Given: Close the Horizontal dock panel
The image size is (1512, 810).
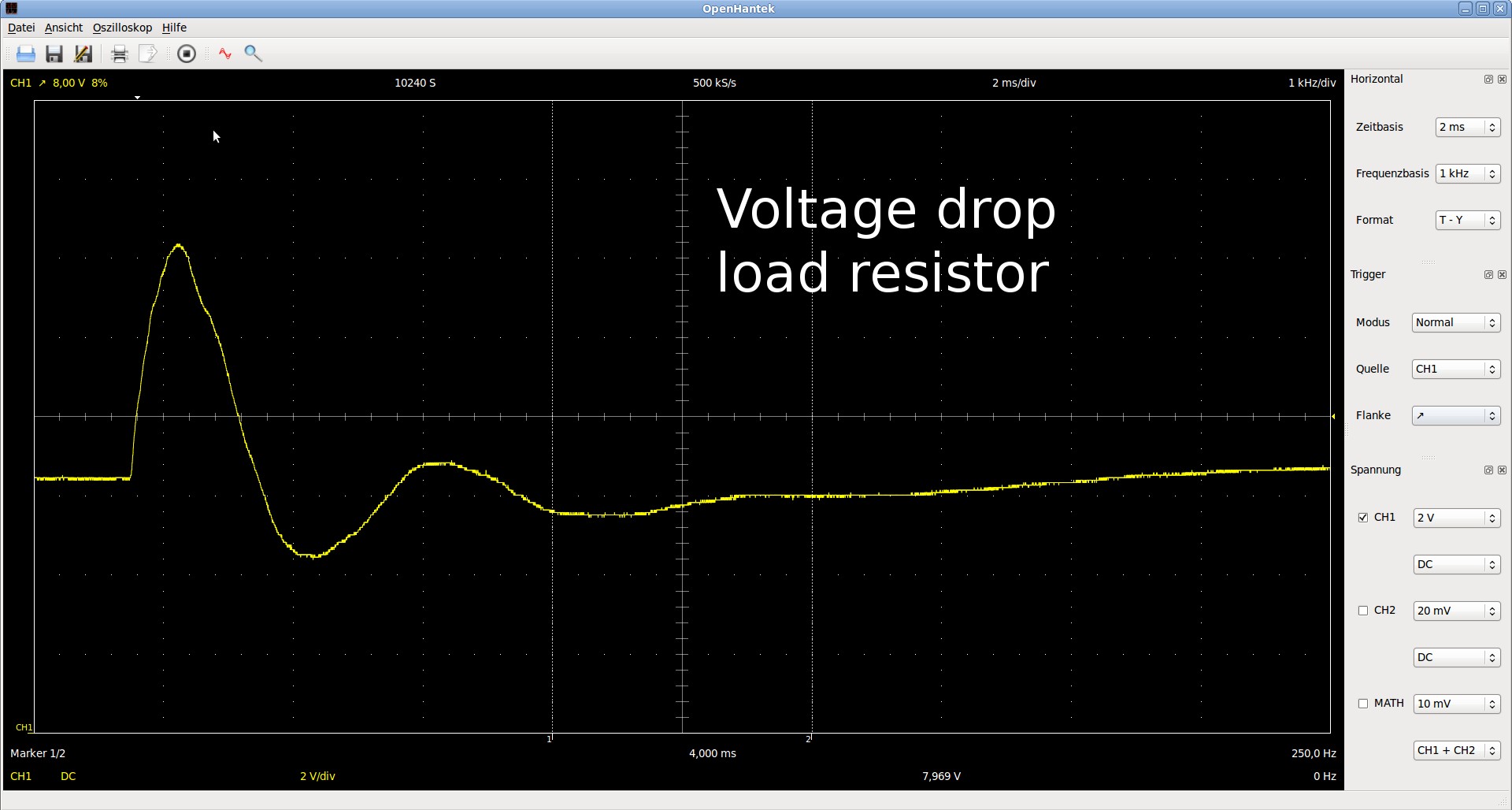Looking at the screenshot, I should tap(1502, 80).
